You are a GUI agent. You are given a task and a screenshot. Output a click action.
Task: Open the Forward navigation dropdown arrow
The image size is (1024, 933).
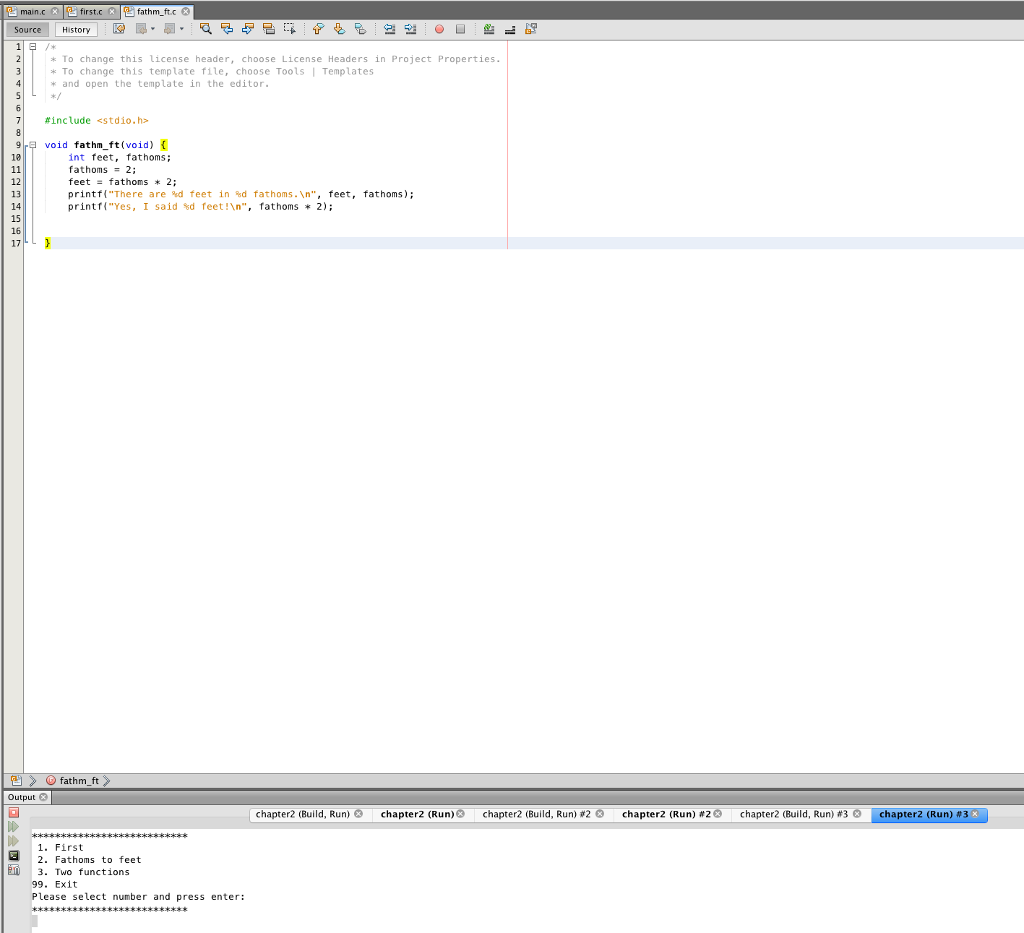182,29
